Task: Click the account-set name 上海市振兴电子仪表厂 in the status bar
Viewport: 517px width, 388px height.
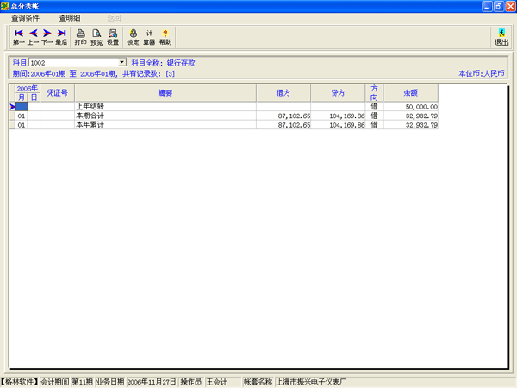Action: pyautogui.click(x=312, y=382)
